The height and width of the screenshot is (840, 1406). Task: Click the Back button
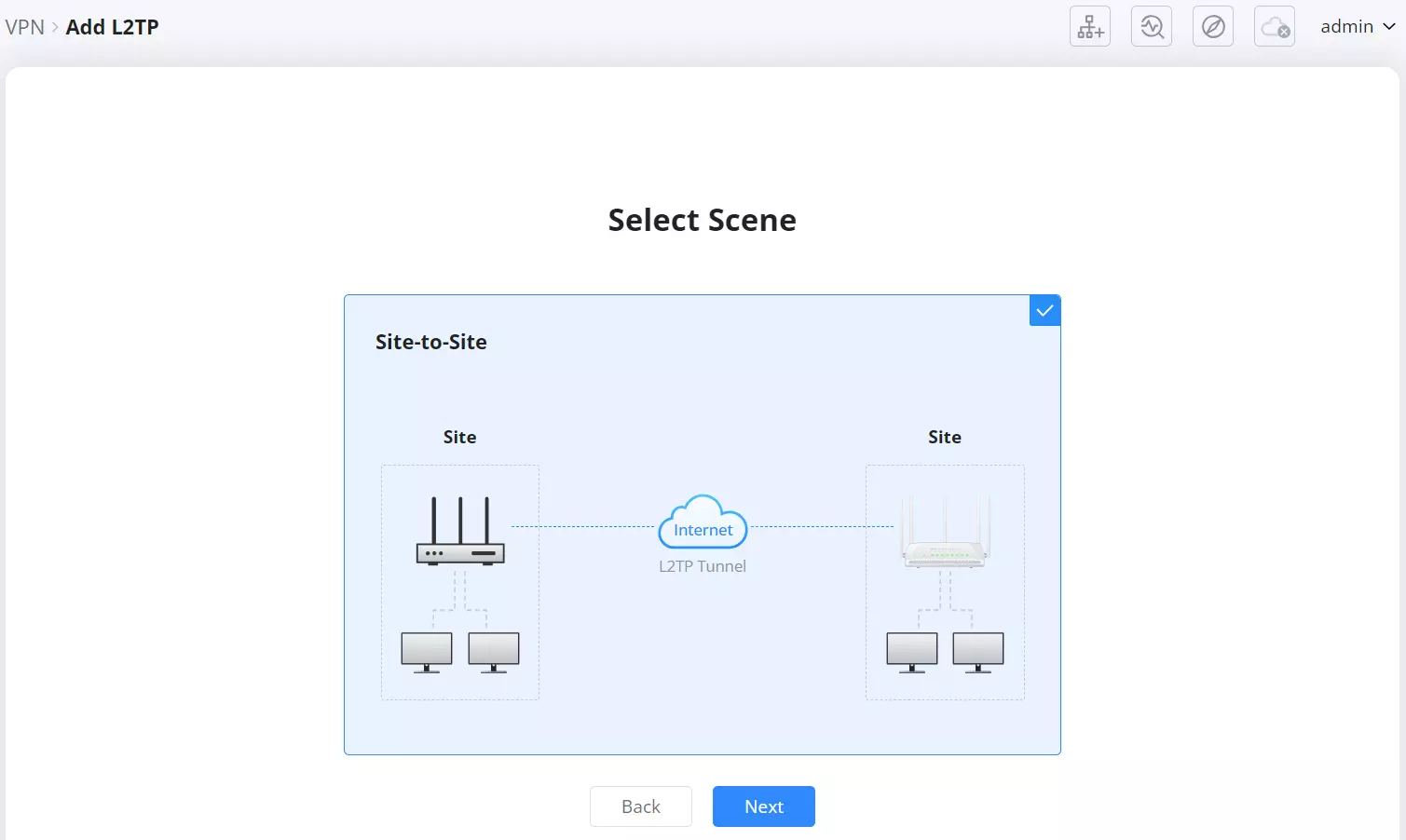tap(641, 806)
